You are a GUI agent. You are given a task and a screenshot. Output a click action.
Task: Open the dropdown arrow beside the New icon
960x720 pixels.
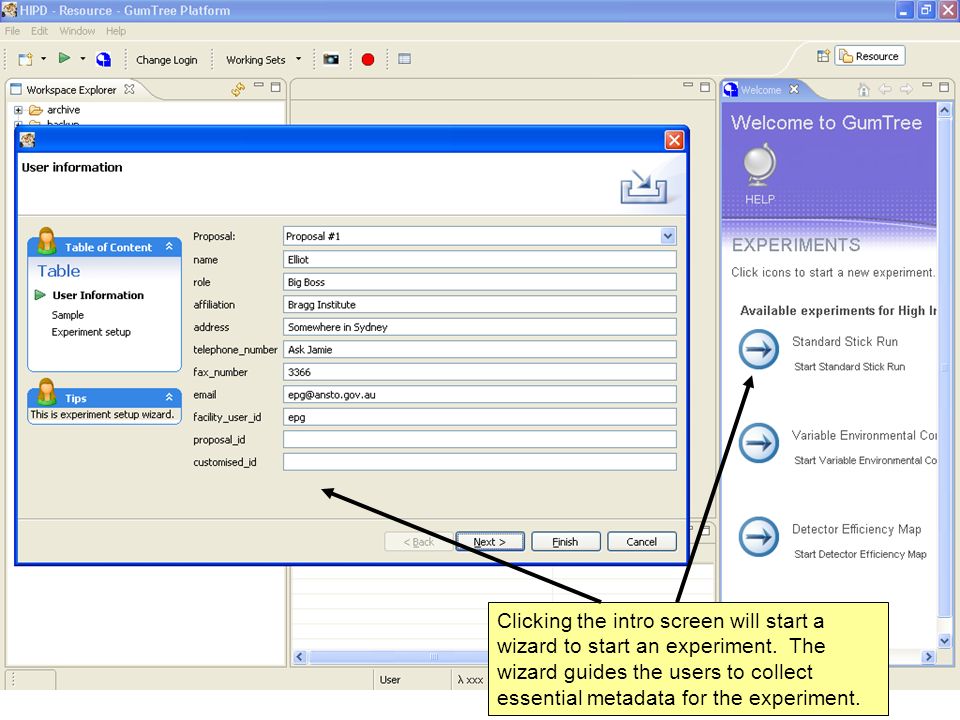(x=43, y=59)
